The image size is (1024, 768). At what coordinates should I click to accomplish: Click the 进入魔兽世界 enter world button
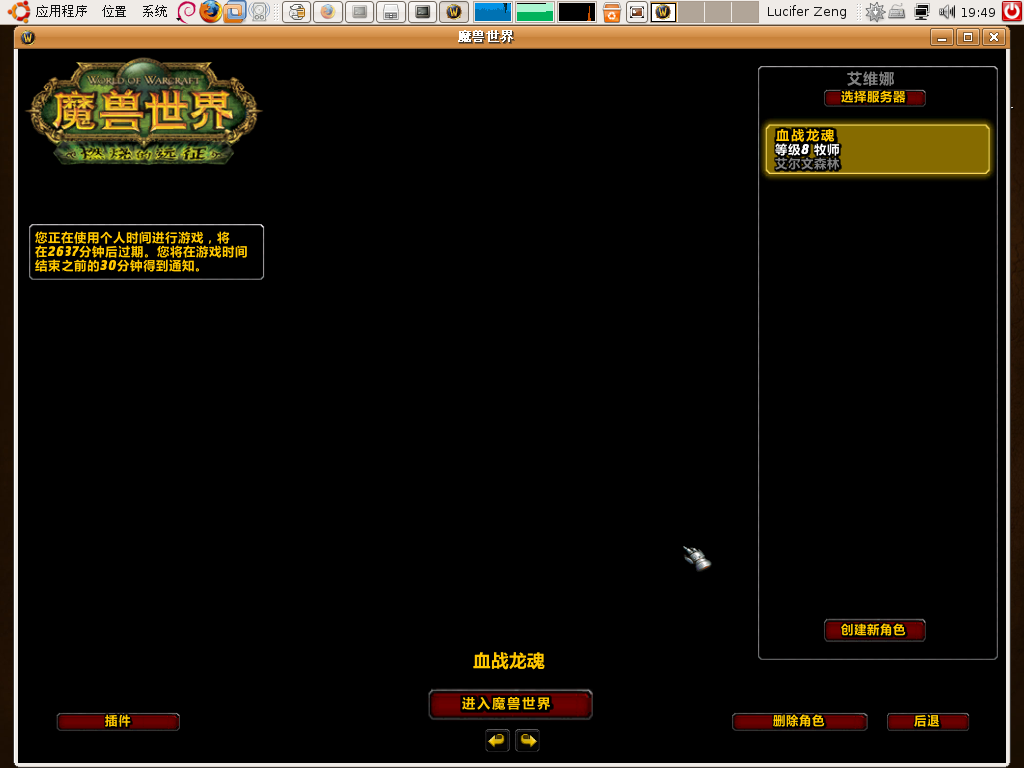tap(510, 704)
